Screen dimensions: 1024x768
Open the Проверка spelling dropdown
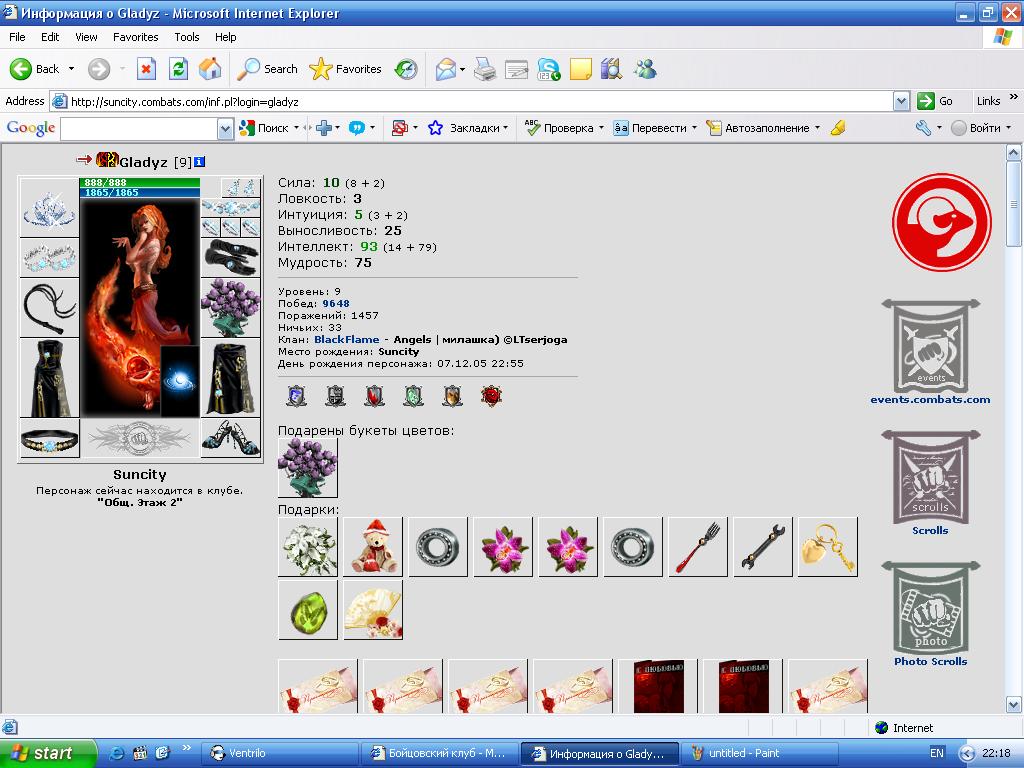pyautogui.click(x=601, y=128)
